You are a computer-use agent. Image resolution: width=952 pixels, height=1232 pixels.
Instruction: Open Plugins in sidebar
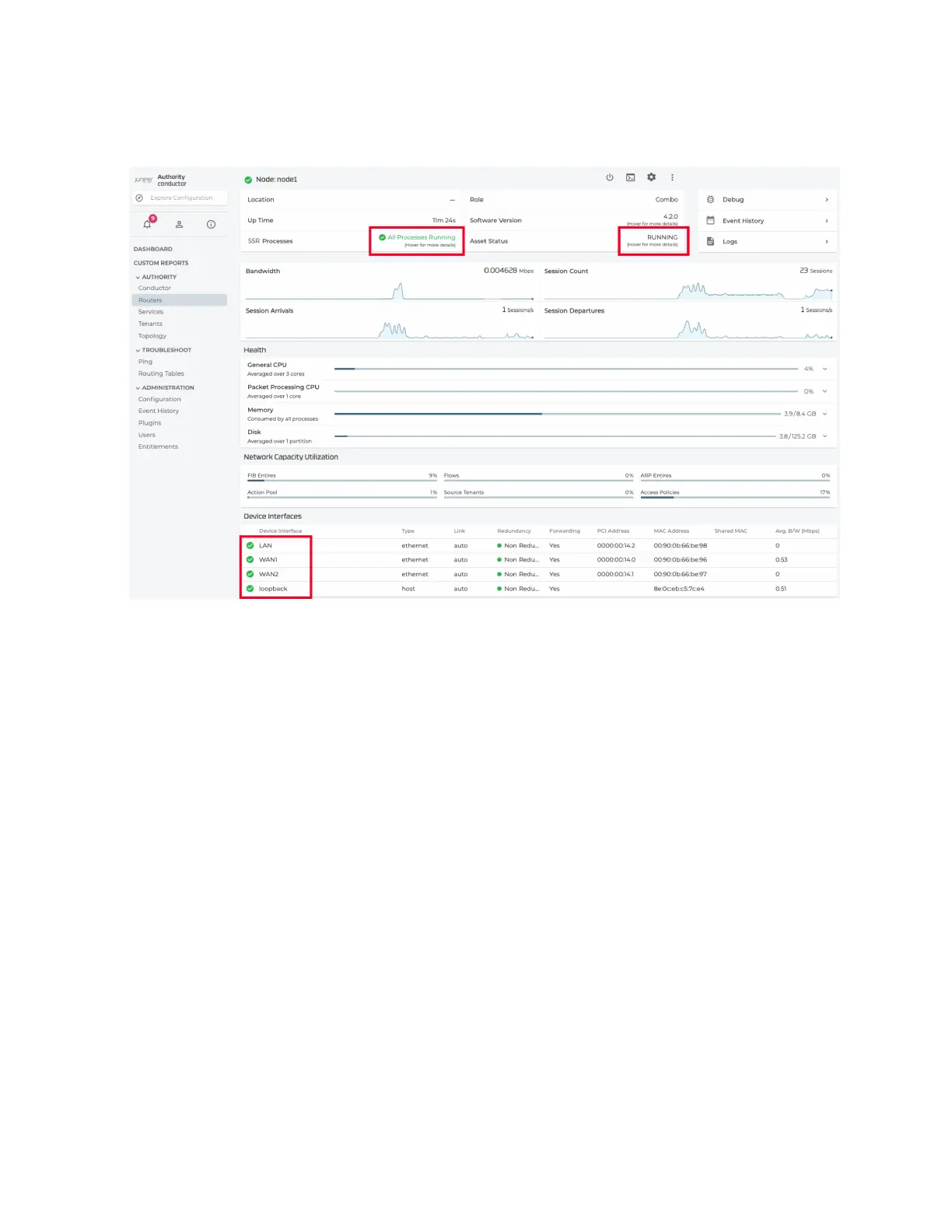(x=149, y=423)
